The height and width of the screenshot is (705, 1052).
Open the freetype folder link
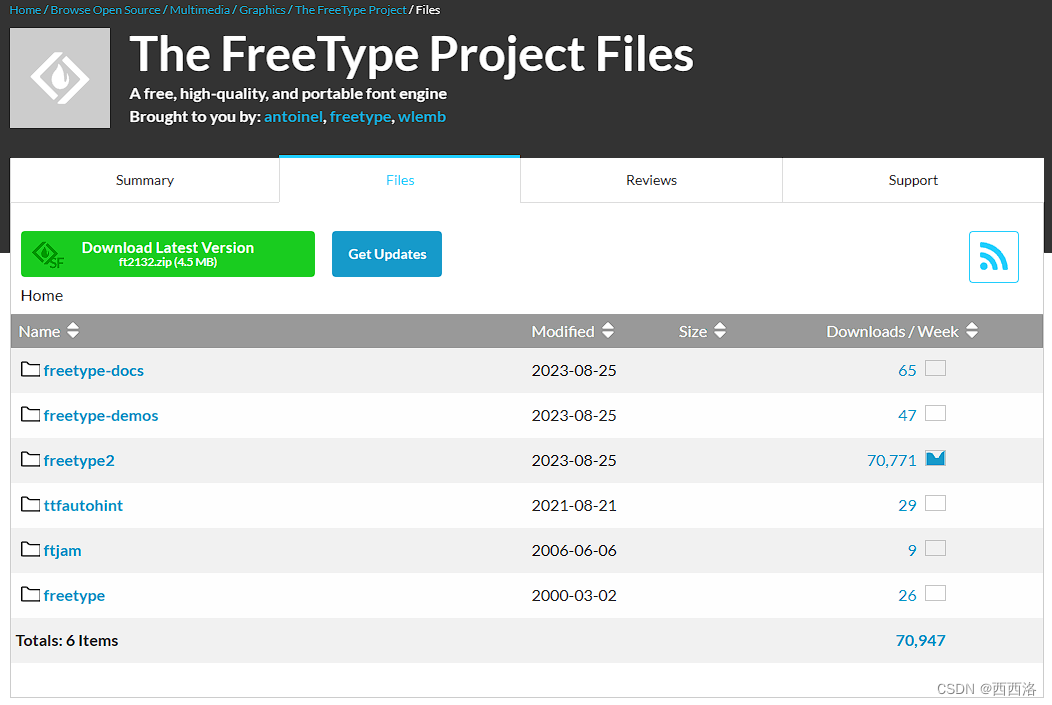tap(74, 595)
